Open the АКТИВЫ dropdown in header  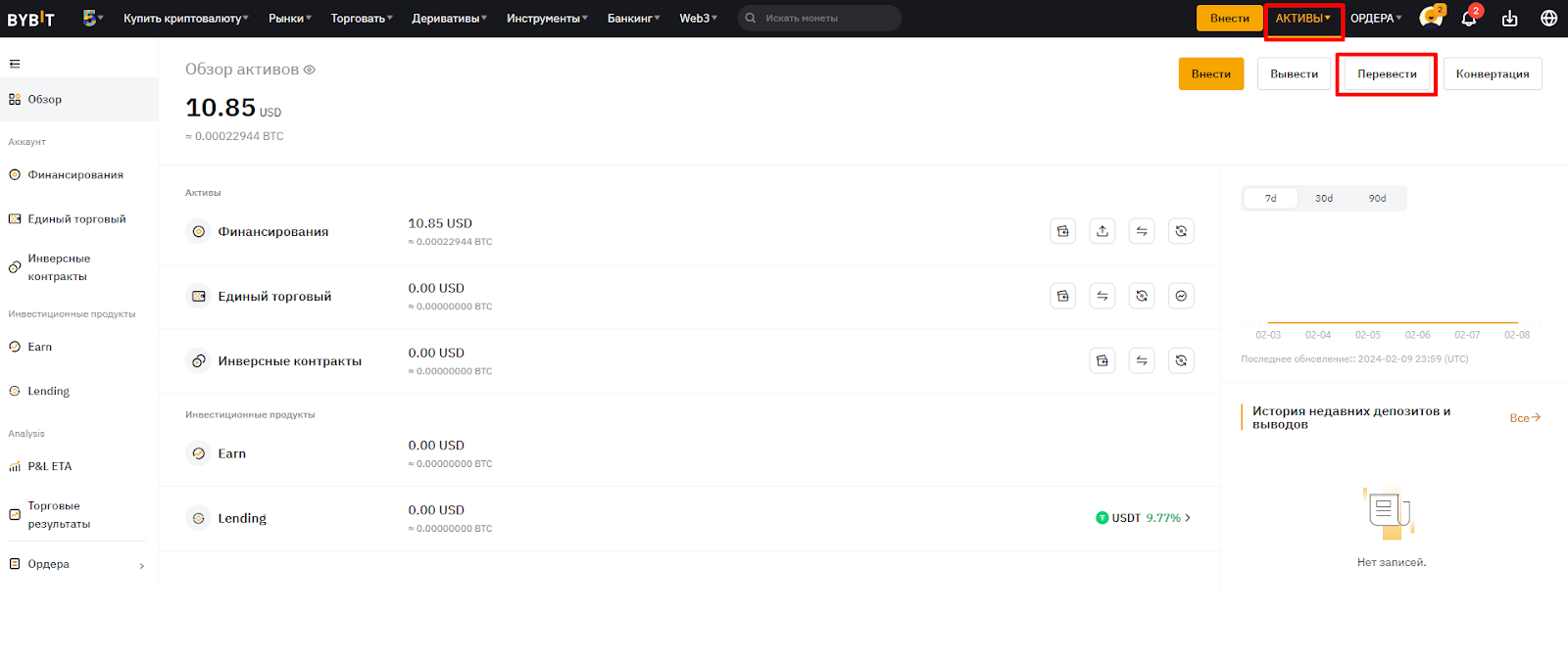click(x=1303, y=19)
